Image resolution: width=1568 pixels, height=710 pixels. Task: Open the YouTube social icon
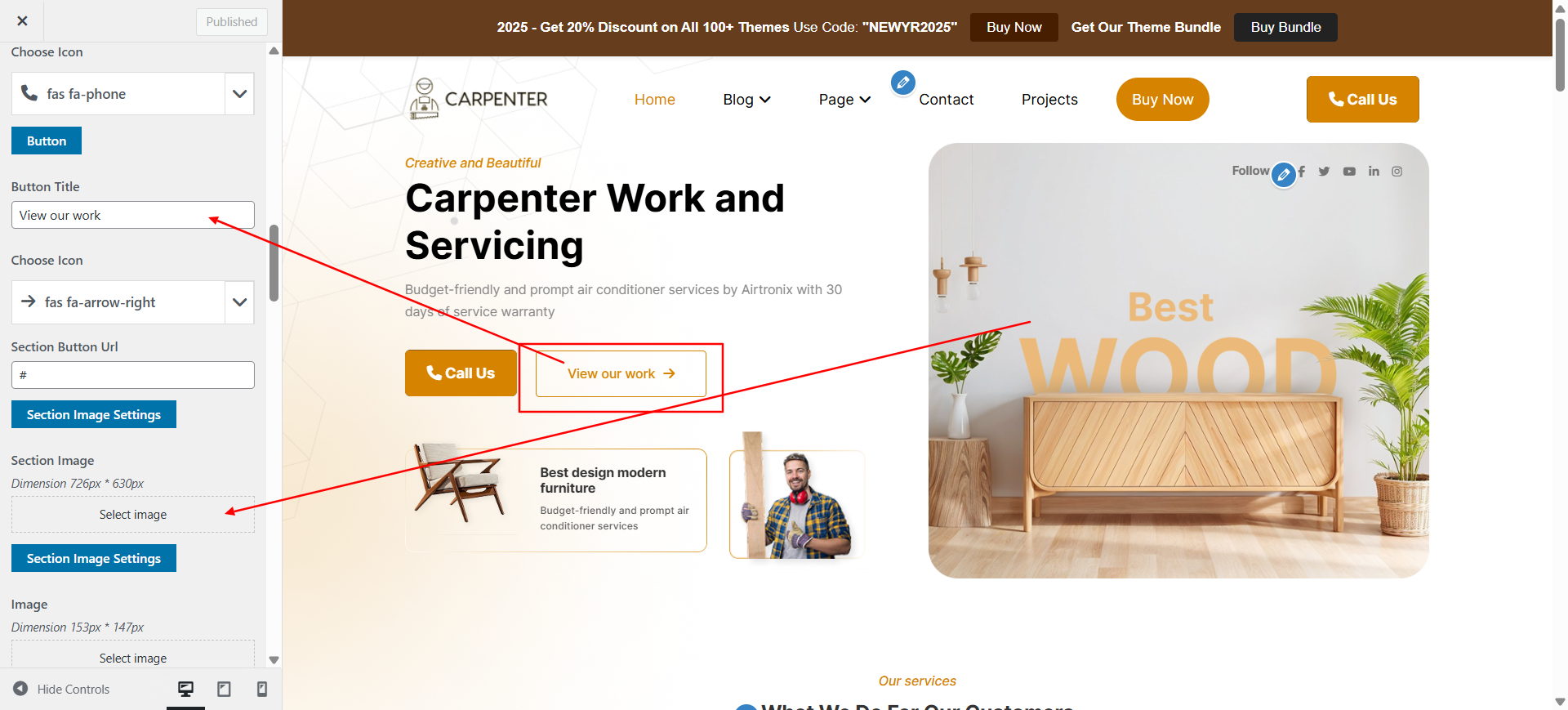click(x=1349, y=172)
